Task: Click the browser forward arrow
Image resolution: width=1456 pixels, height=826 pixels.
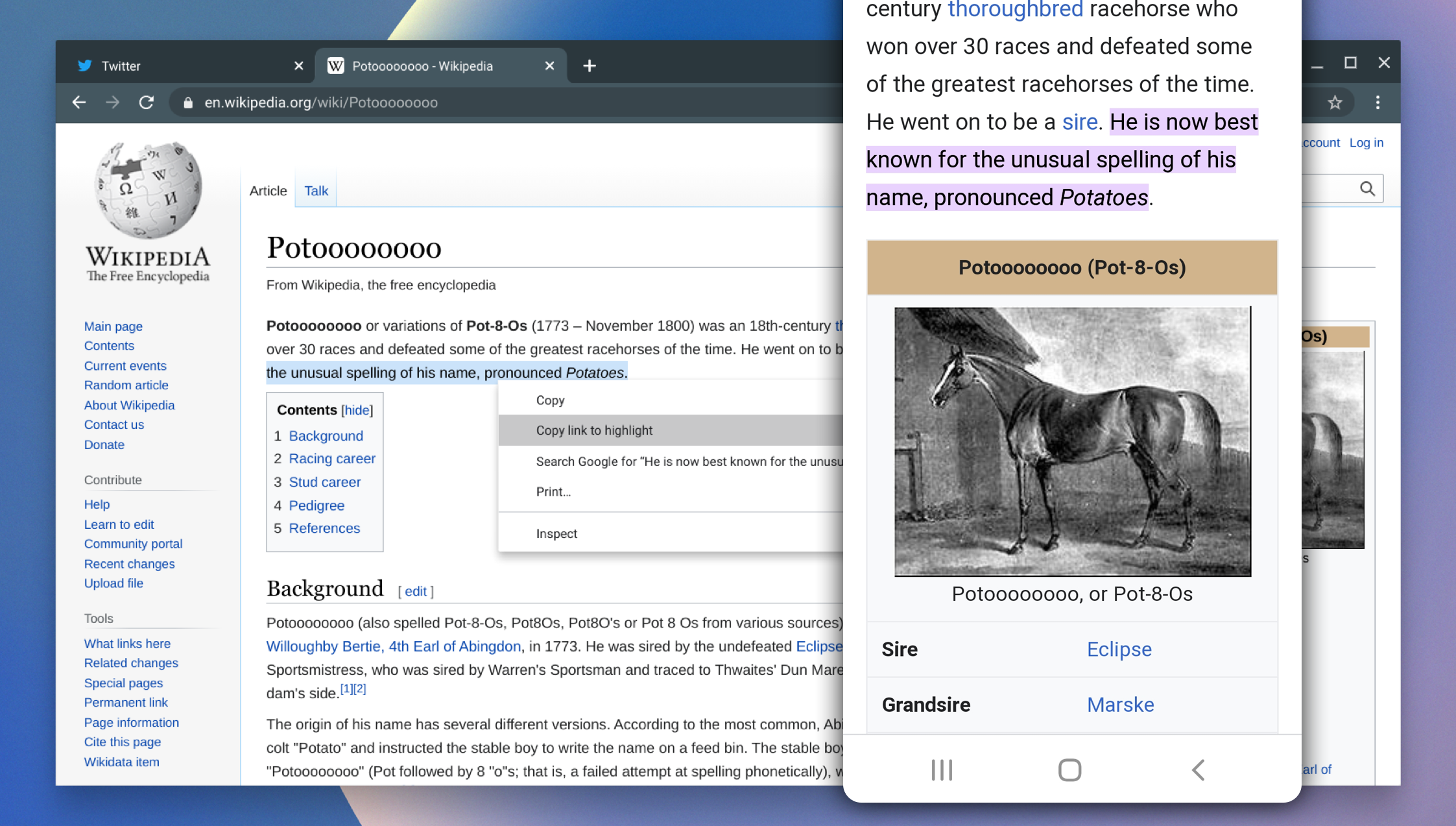Action: [113, 103]
